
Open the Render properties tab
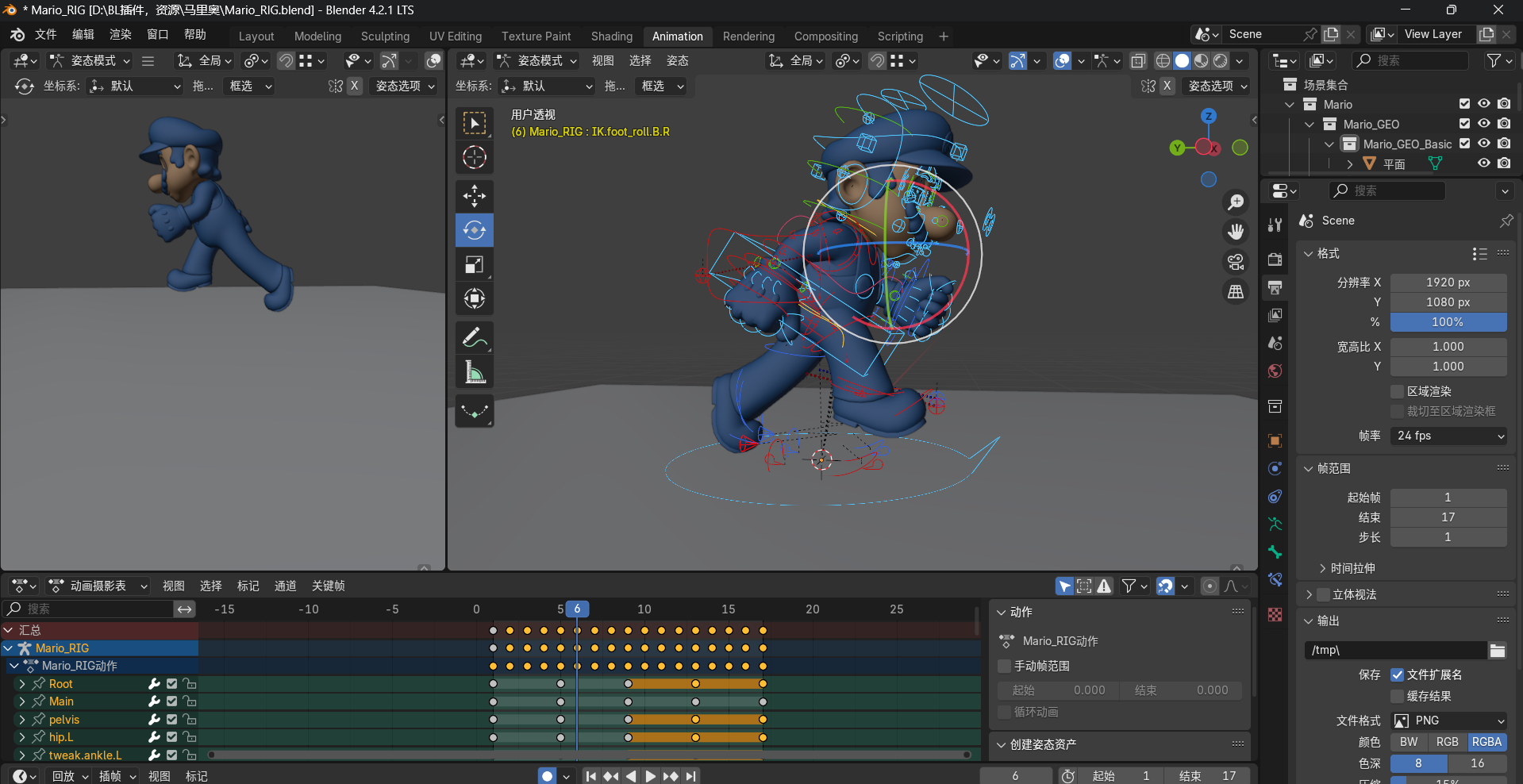[1275, 259]
